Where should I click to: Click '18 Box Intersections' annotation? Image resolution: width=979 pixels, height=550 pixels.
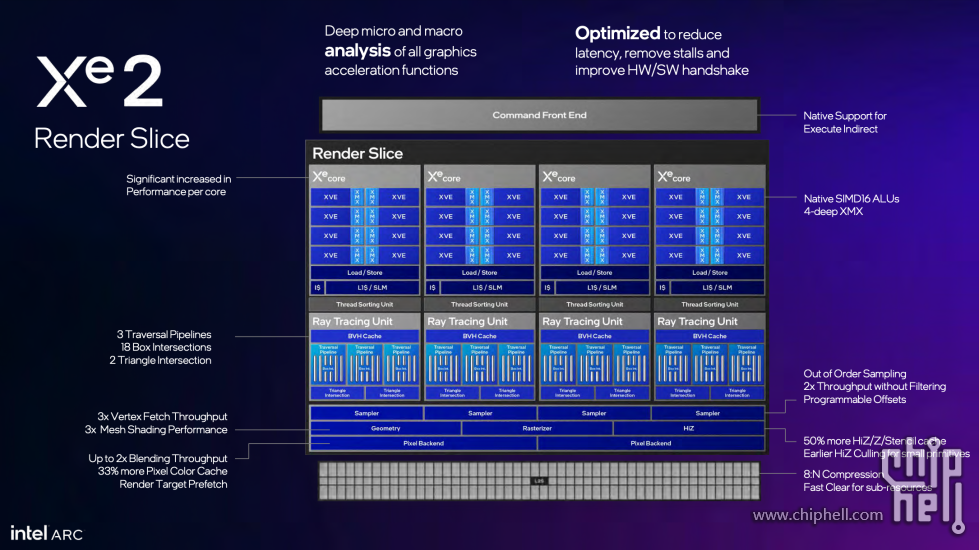tap(166, 347)
